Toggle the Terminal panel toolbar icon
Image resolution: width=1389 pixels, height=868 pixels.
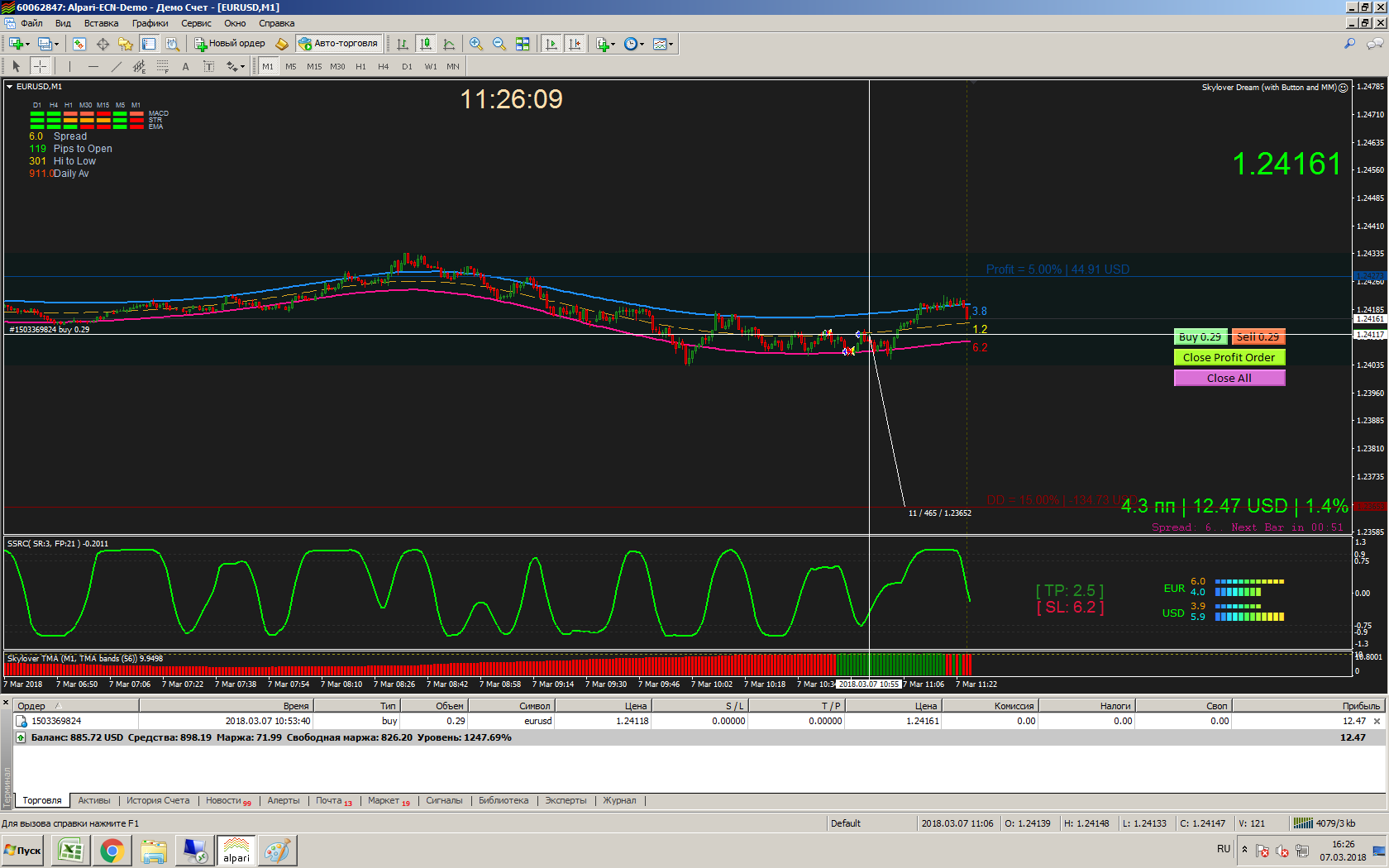click(x=149, y=44)
